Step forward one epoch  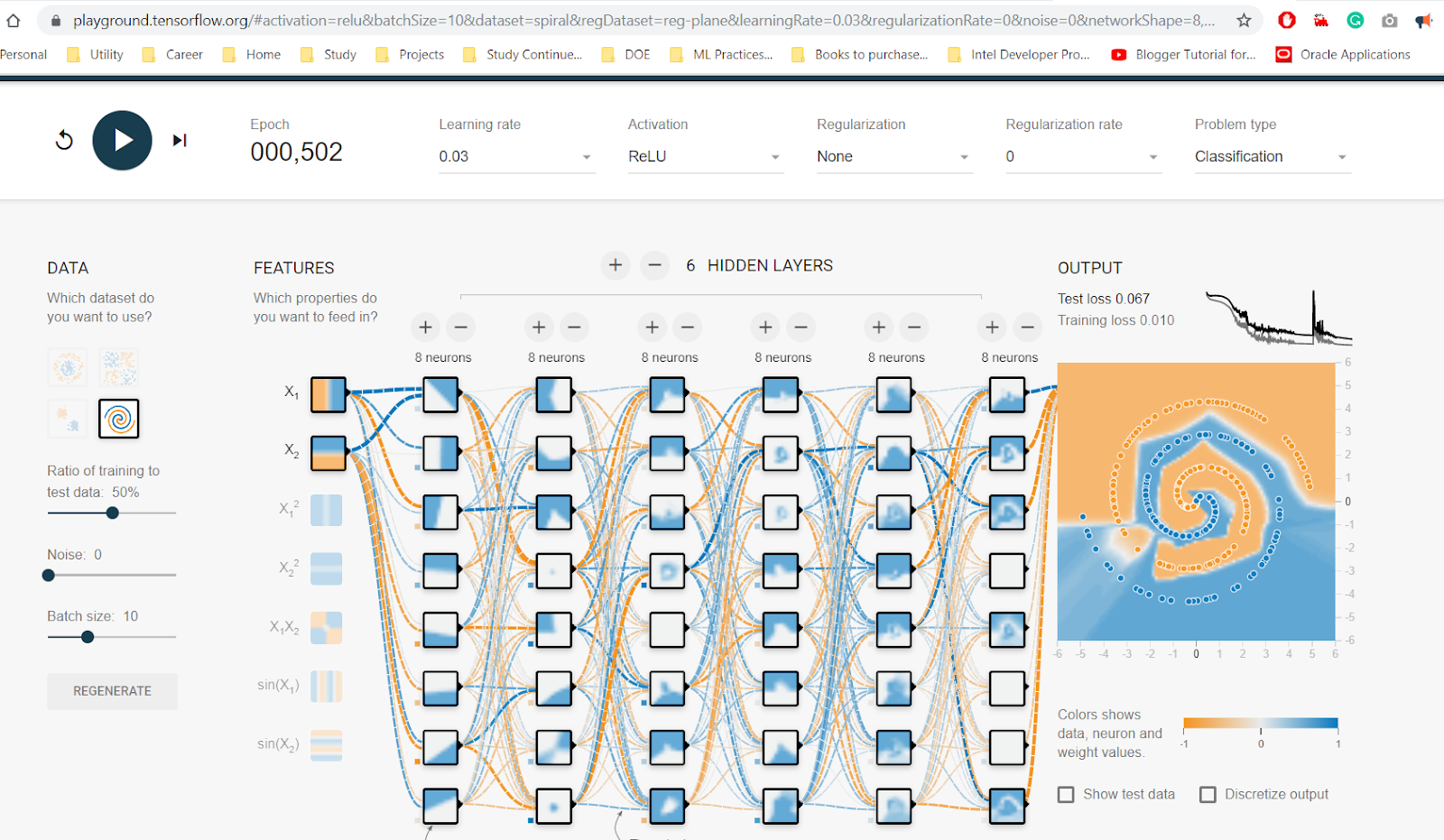[x=179, y=140]
